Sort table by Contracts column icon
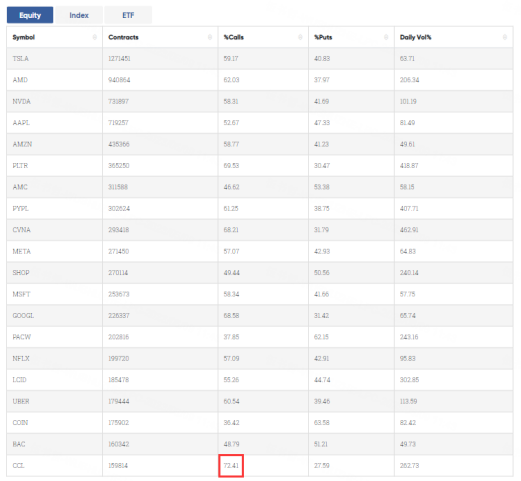 pos(210,37)
